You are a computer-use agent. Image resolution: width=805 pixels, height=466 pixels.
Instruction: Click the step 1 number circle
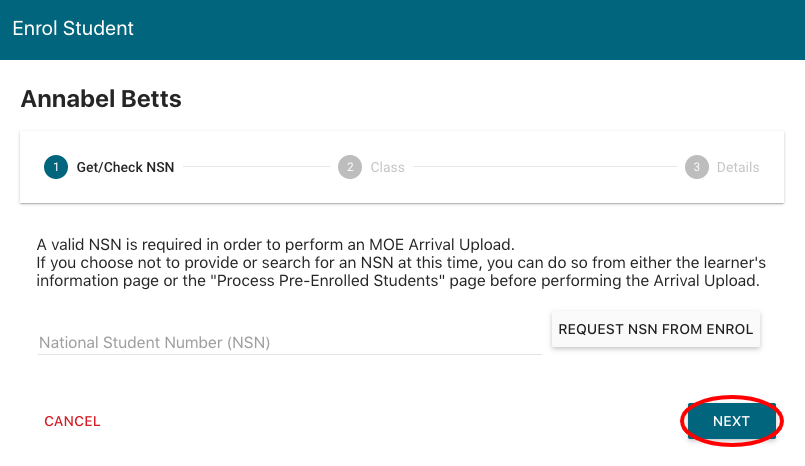pos(56,167)
